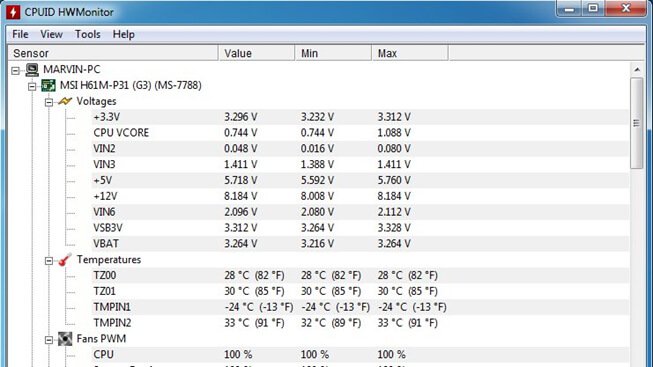The height and width of the screenshot is (367, 653).
Task: Click TMPIN2 min value 32 °C
Action: pos(331,323)
